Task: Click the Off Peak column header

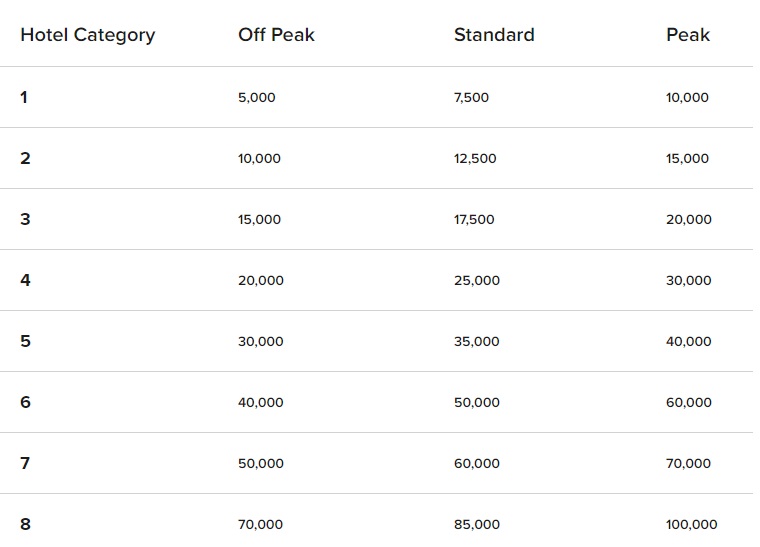Action: (276, 35)
